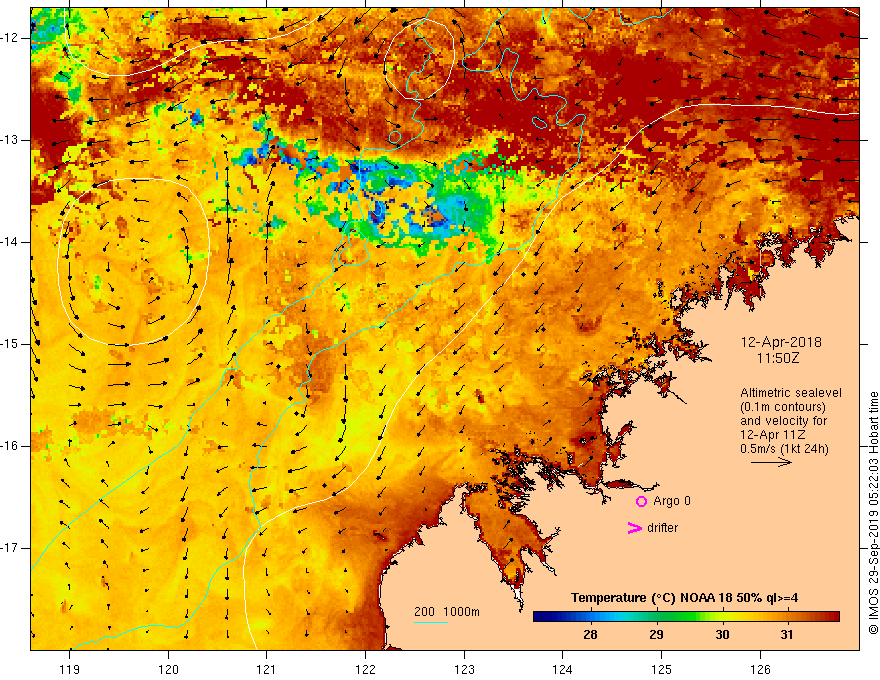Click the magenta drifter arrow symbol
Viewport: 880px width, 680px height.
[x=634, y=528]
